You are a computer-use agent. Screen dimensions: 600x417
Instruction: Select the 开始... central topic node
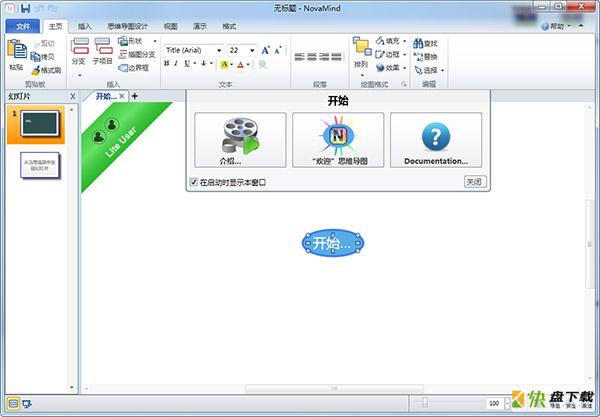point(333,243)
